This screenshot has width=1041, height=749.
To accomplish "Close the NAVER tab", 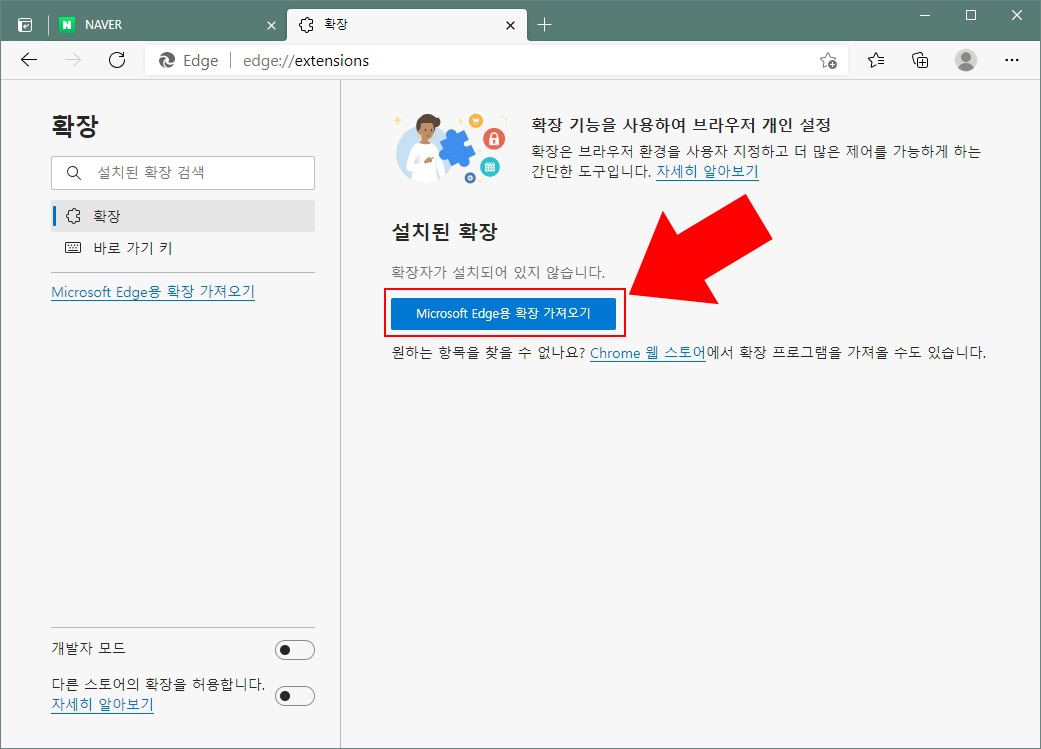I will point(271,25).
